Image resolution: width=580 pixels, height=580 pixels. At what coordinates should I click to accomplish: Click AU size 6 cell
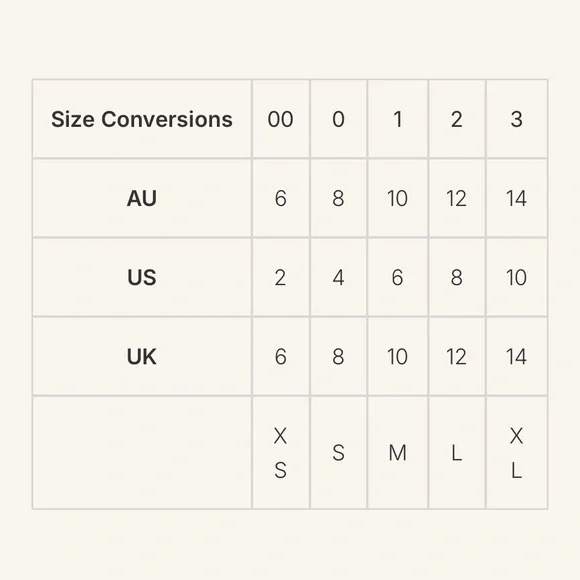[281, 198]
